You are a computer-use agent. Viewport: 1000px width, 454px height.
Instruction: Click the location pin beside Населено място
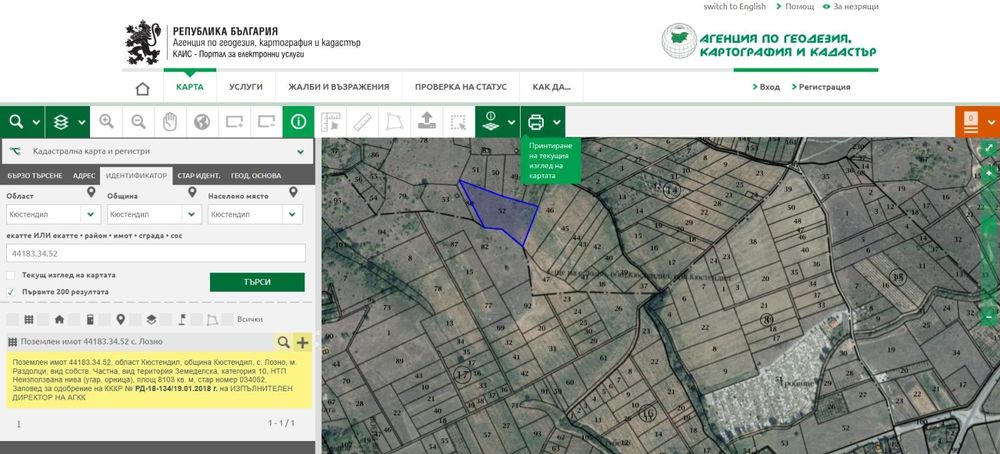pyautogui.click(x=293, y=192)
